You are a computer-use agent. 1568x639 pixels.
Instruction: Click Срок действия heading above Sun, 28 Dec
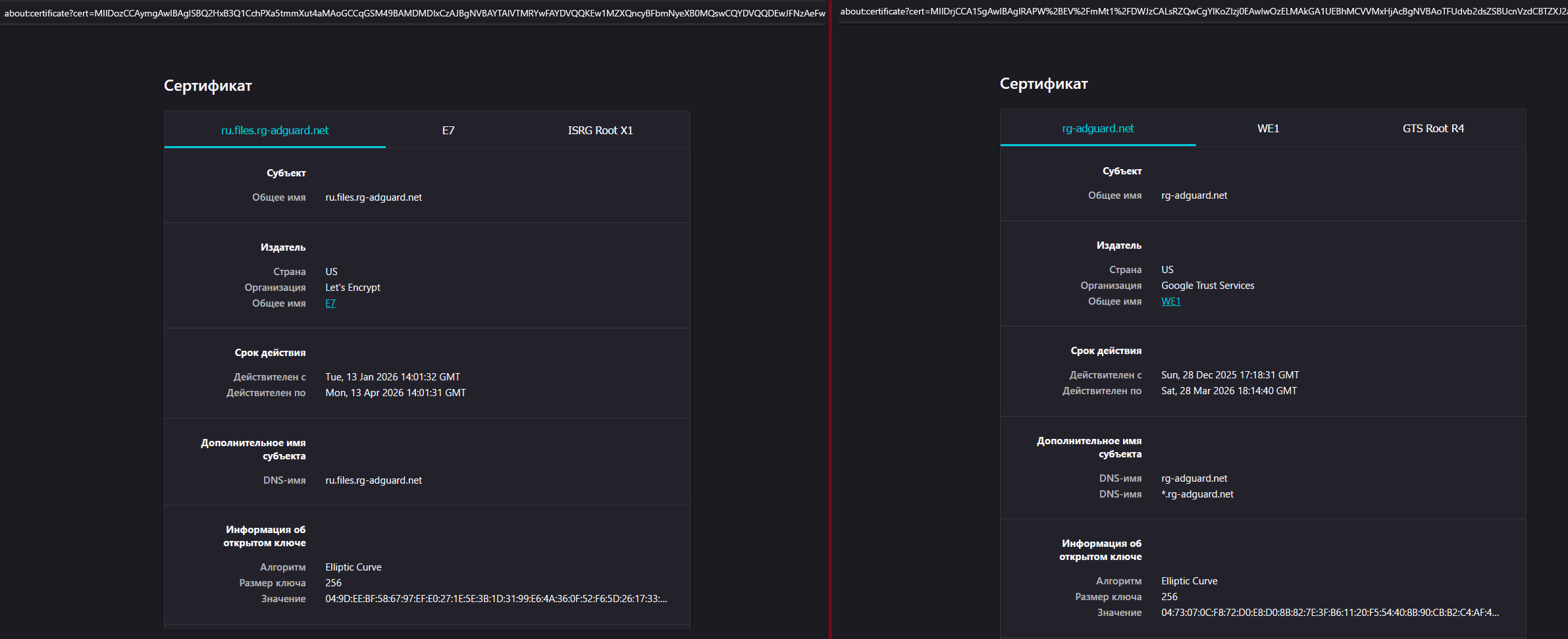[x=1106, y=351]
